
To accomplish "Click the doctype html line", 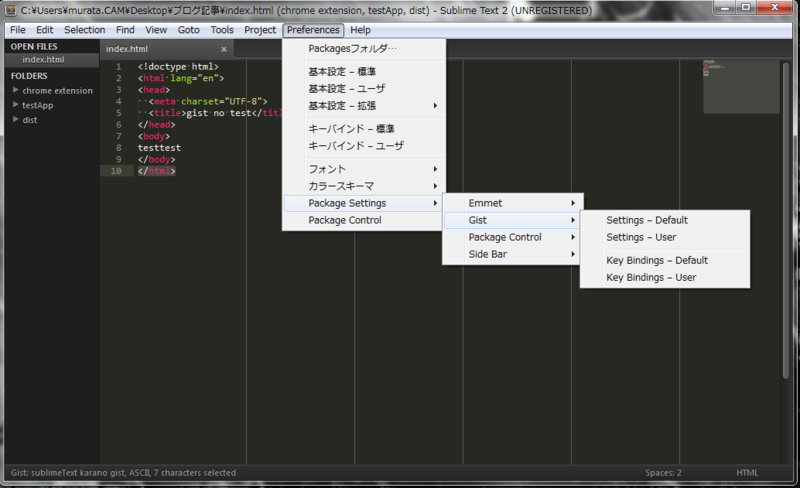I will (178, 66).
